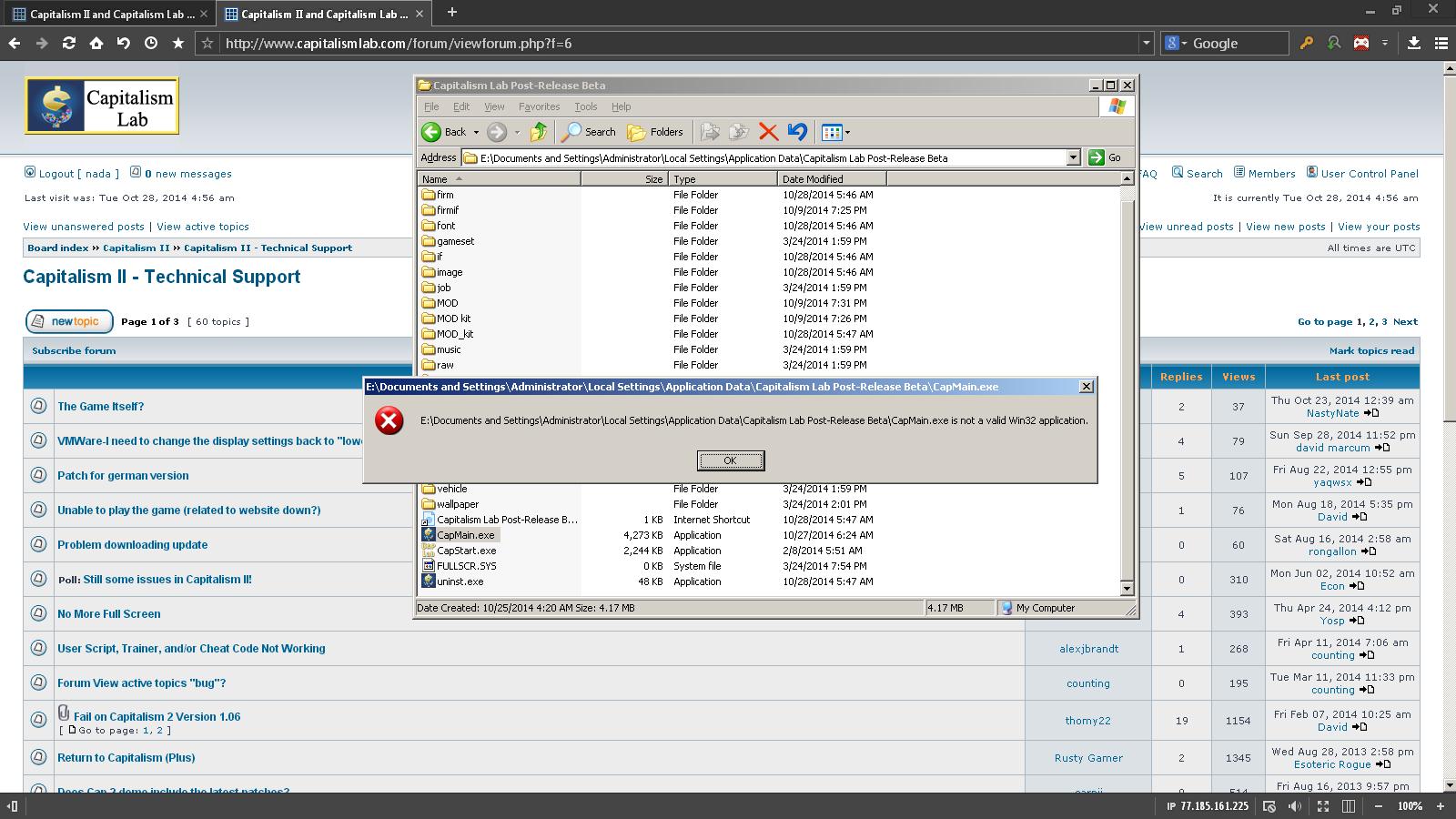
Task: Zoom out with the minus button
Action: [1378, 806]
